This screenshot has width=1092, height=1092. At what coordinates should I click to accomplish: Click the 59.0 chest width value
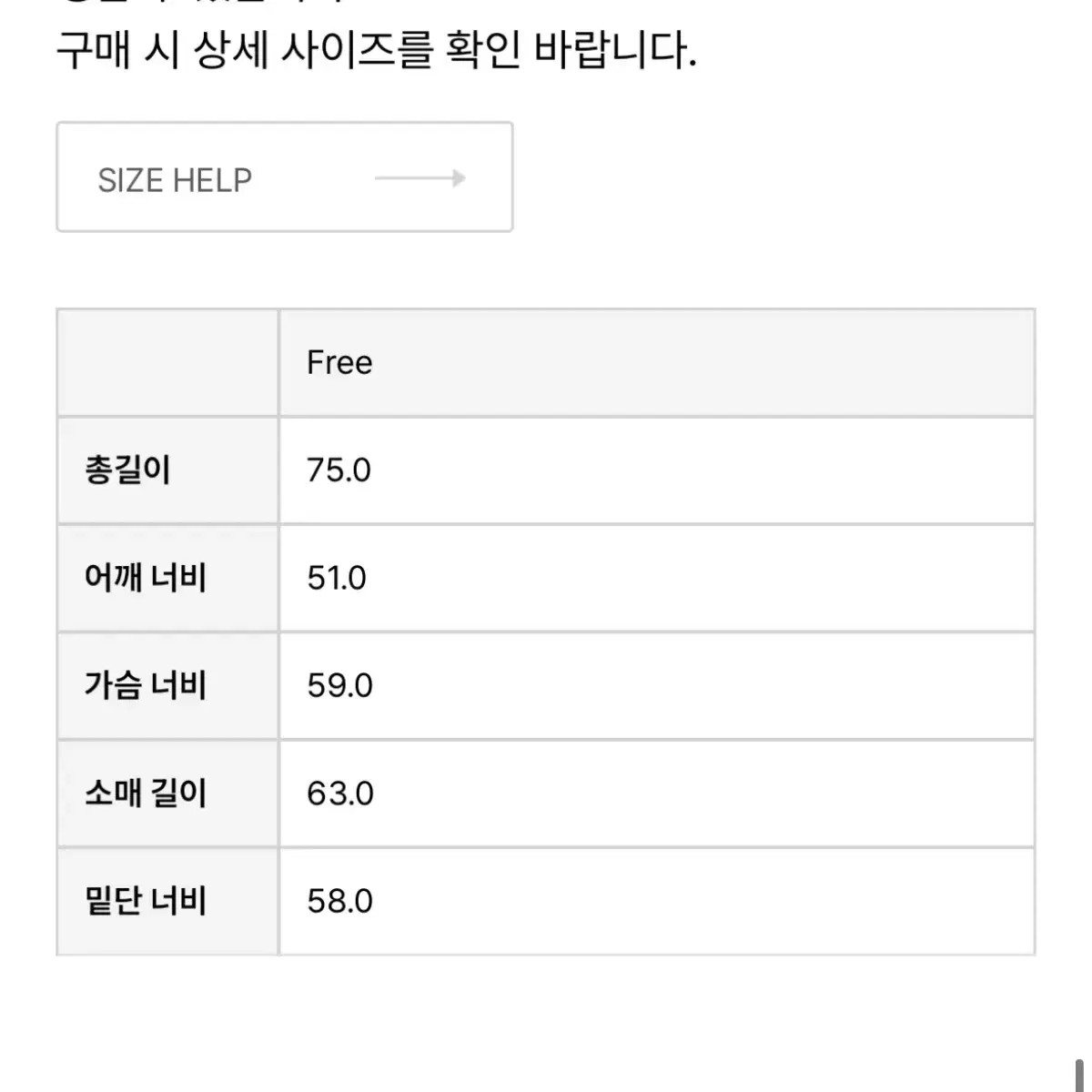[x=339, y=686]
